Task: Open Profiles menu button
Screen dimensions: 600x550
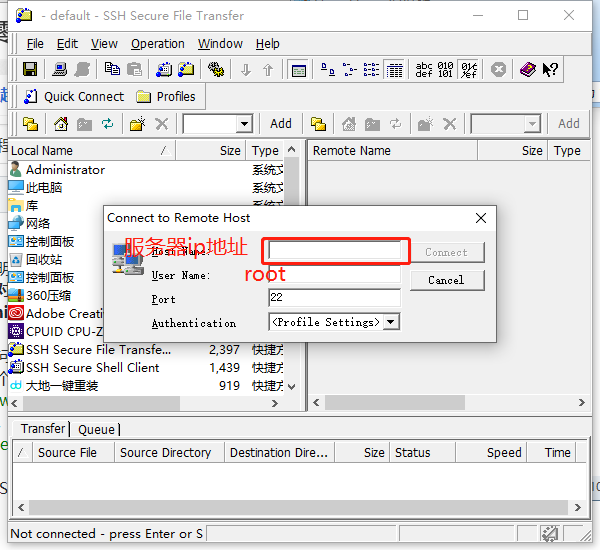Action: (x=166, y=97)
